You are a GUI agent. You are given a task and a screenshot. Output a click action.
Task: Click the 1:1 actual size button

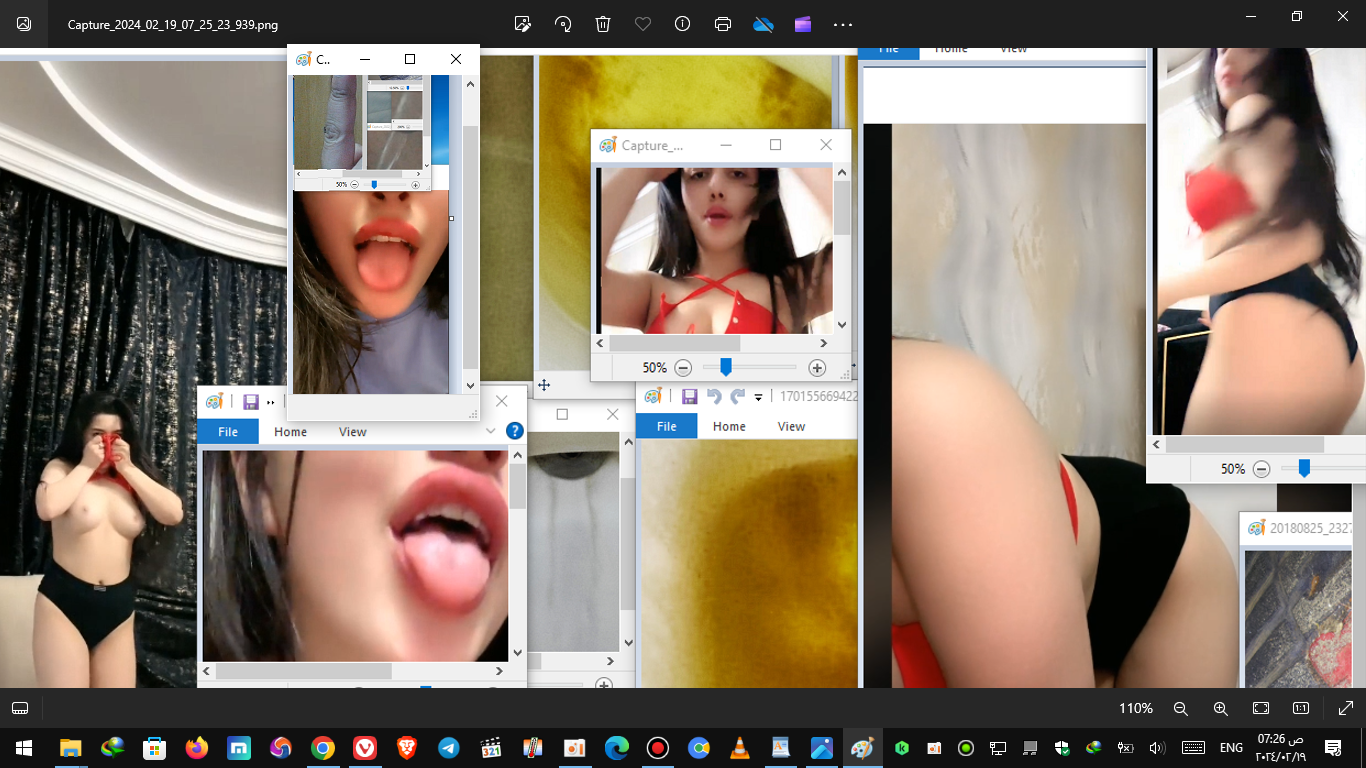(1301, 708)
